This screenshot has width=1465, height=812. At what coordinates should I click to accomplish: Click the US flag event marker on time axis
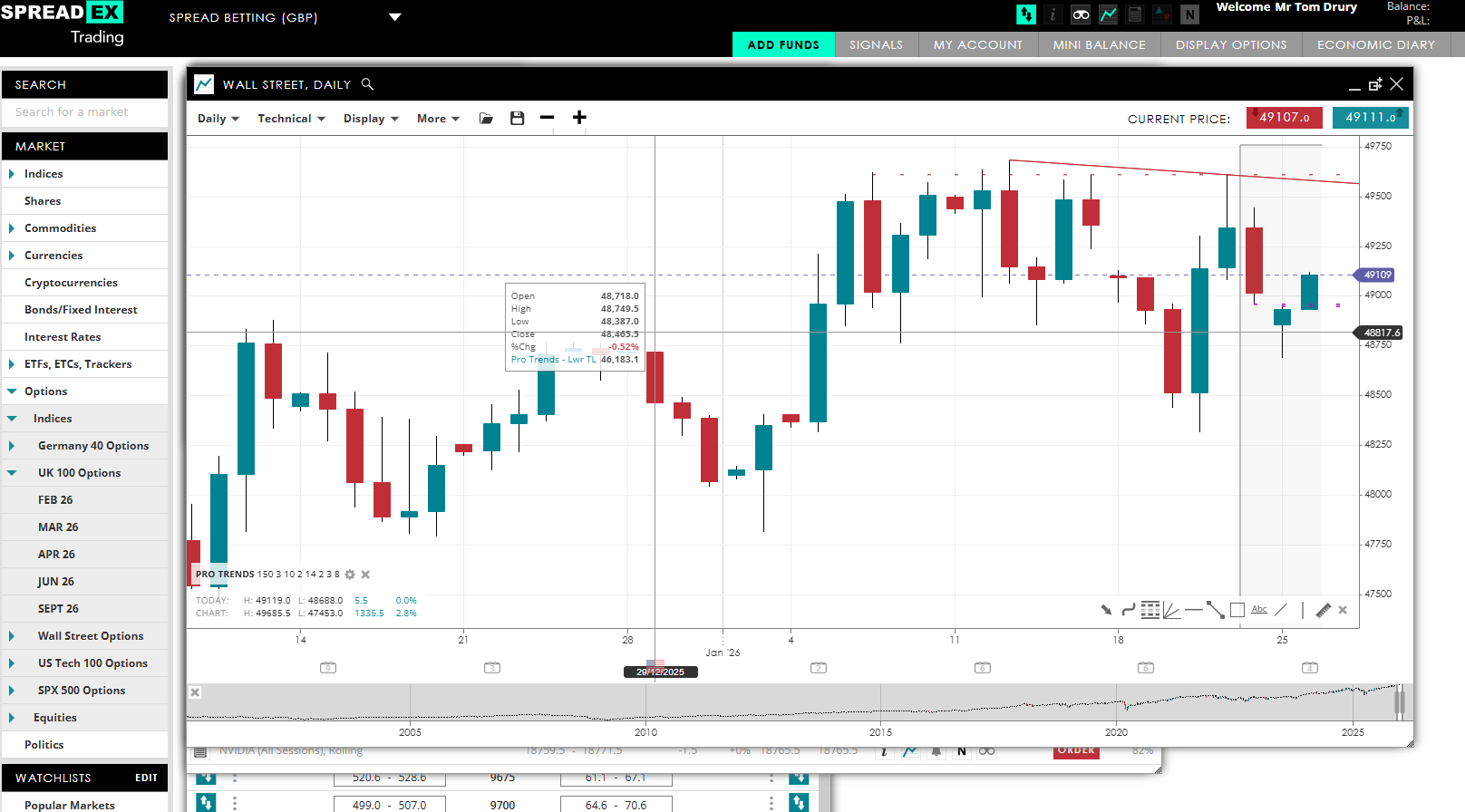click(655, 664)
